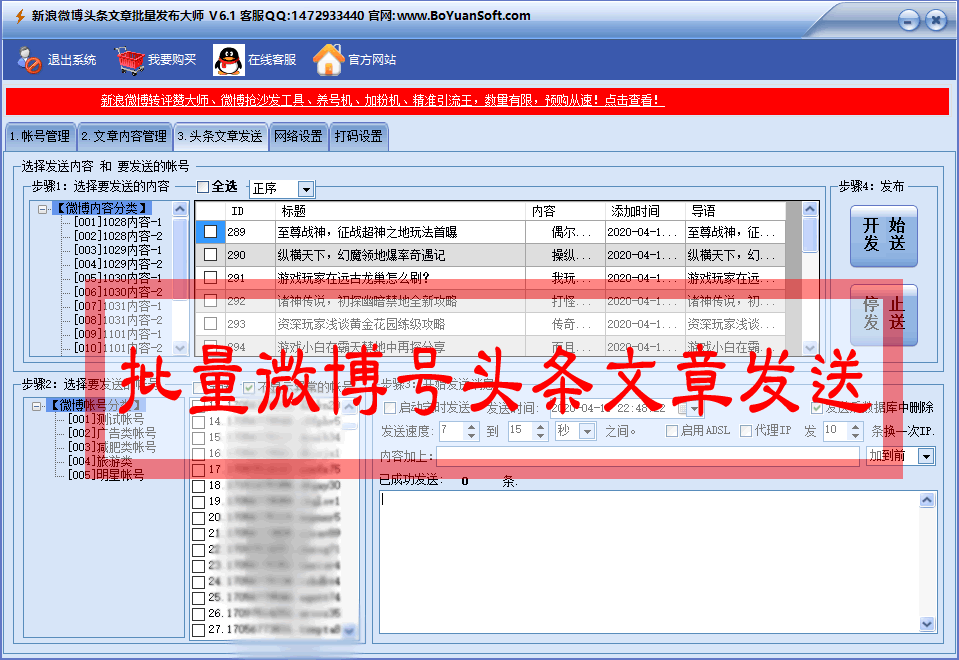Click 我要购买 toolbar label
The height and width of the screenshot is (660, 959).
point(172,60)
